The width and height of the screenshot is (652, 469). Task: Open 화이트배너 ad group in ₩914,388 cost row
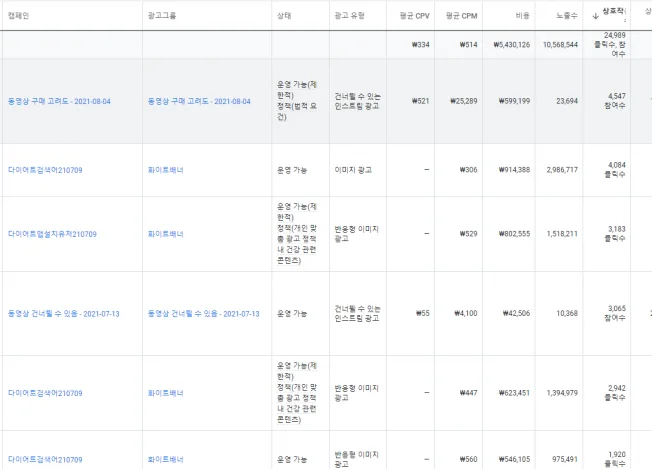tap(165, 170)
